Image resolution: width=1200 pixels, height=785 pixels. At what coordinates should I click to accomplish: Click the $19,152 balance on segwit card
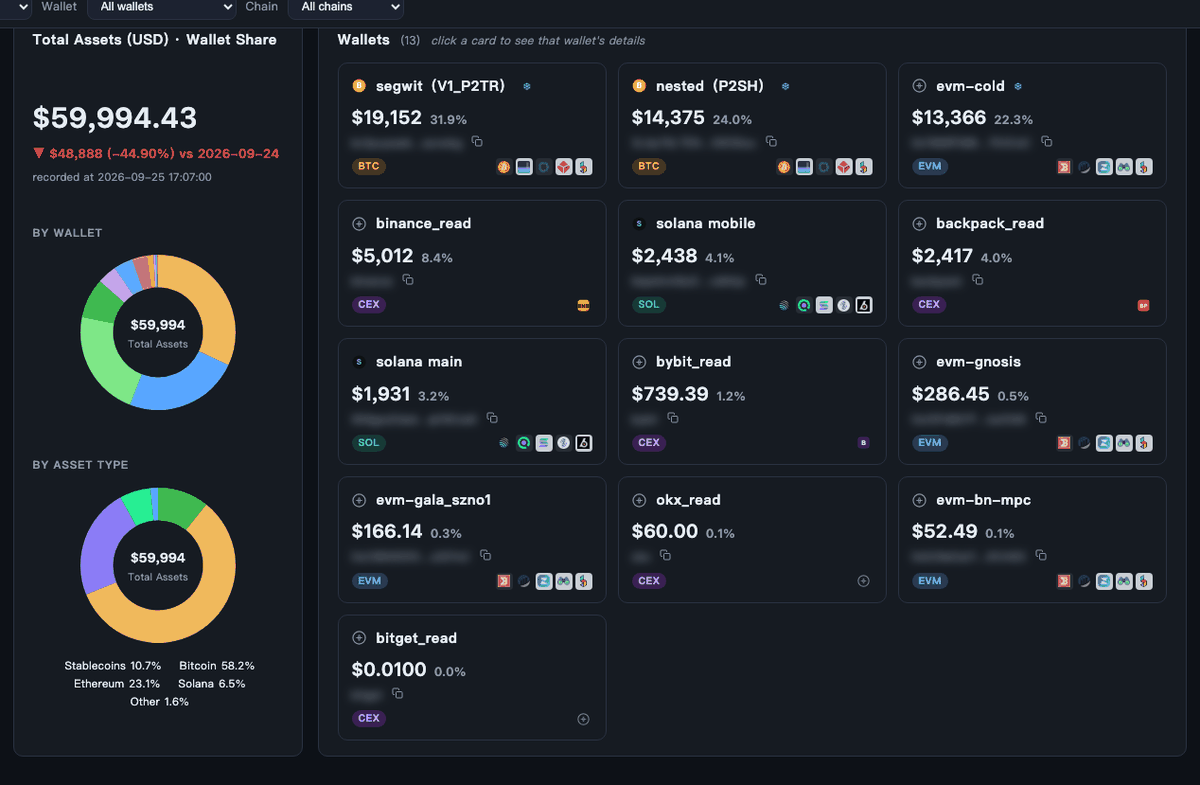pos(387,118)
